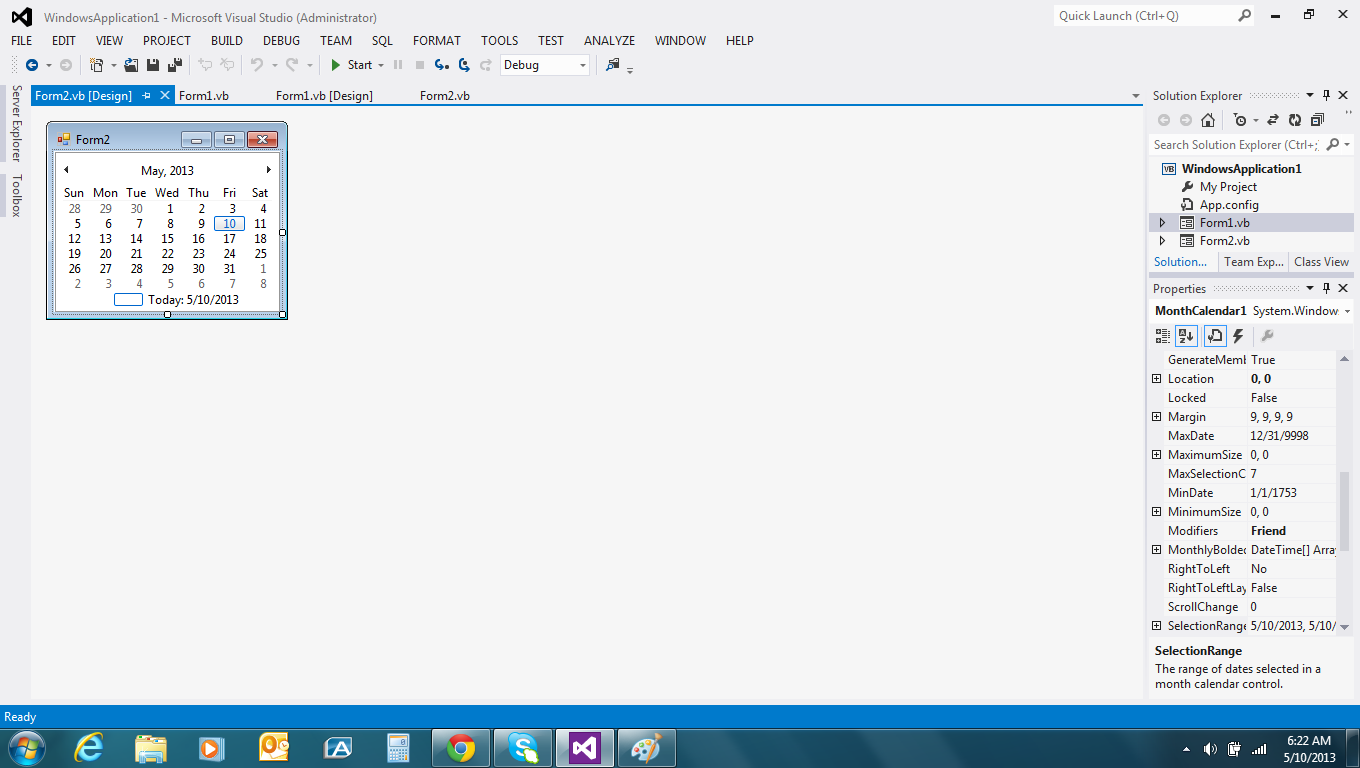This screenshot has height=768, width=1360.
Task: Open Google Chrome from taskbar
Action: coord(461,747)
